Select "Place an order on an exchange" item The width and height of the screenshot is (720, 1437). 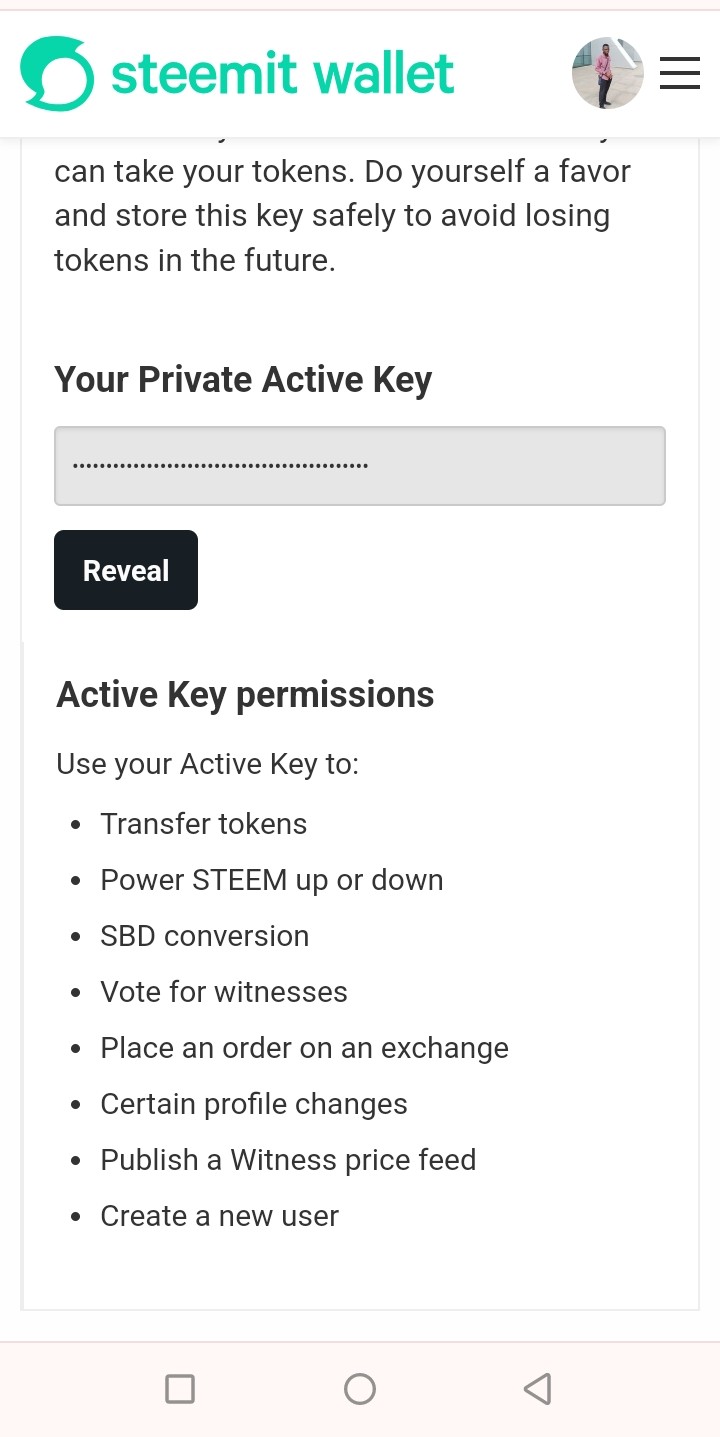click(304, 1048)
